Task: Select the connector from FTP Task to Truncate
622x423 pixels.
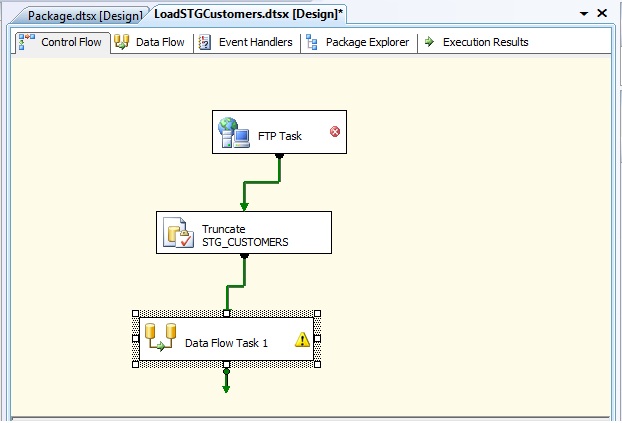Action: click(x=262, y=182)
